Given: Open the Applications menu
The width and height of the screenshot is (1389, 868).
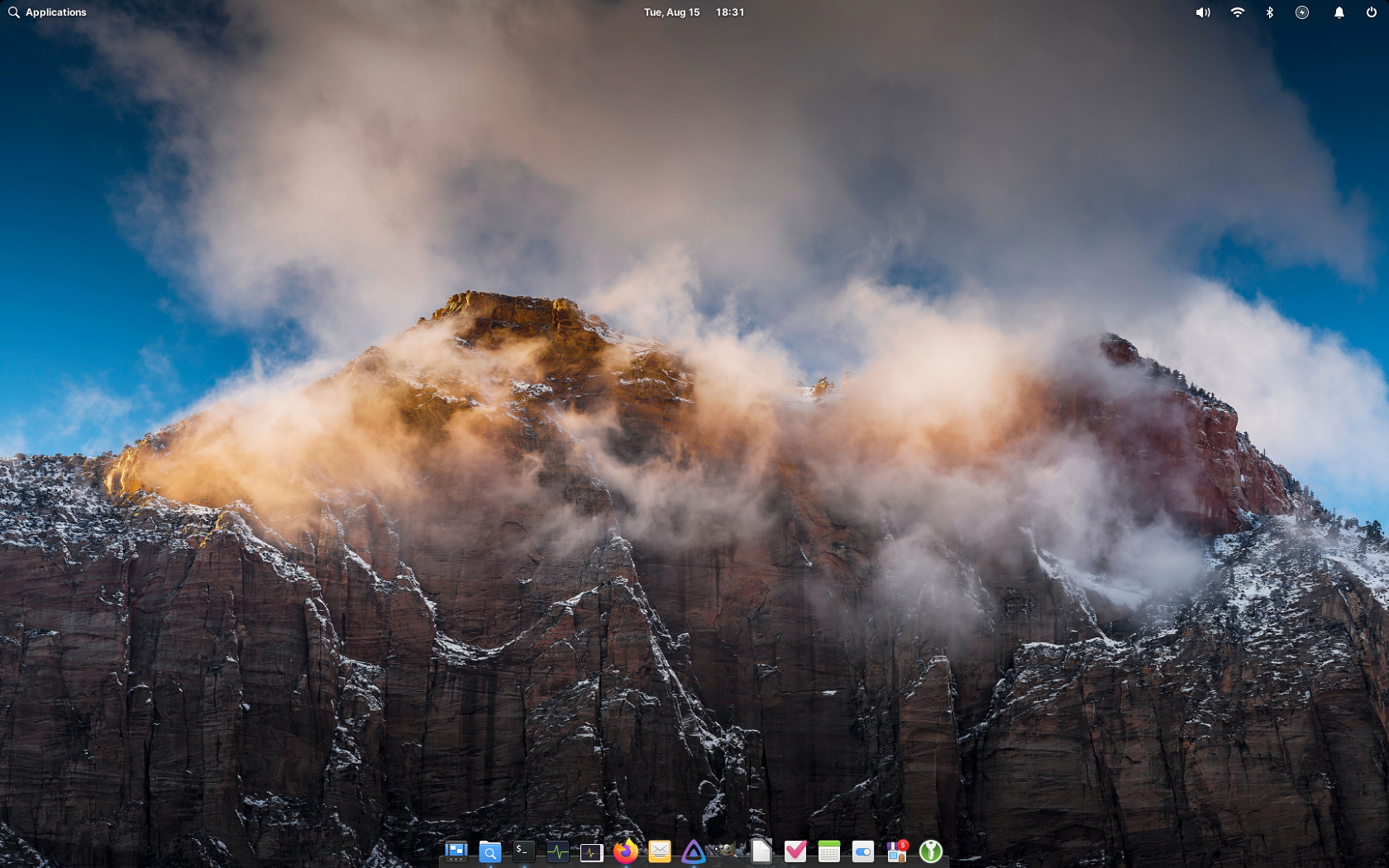Looking at the screenshot, I should click(x=47, y=12).
